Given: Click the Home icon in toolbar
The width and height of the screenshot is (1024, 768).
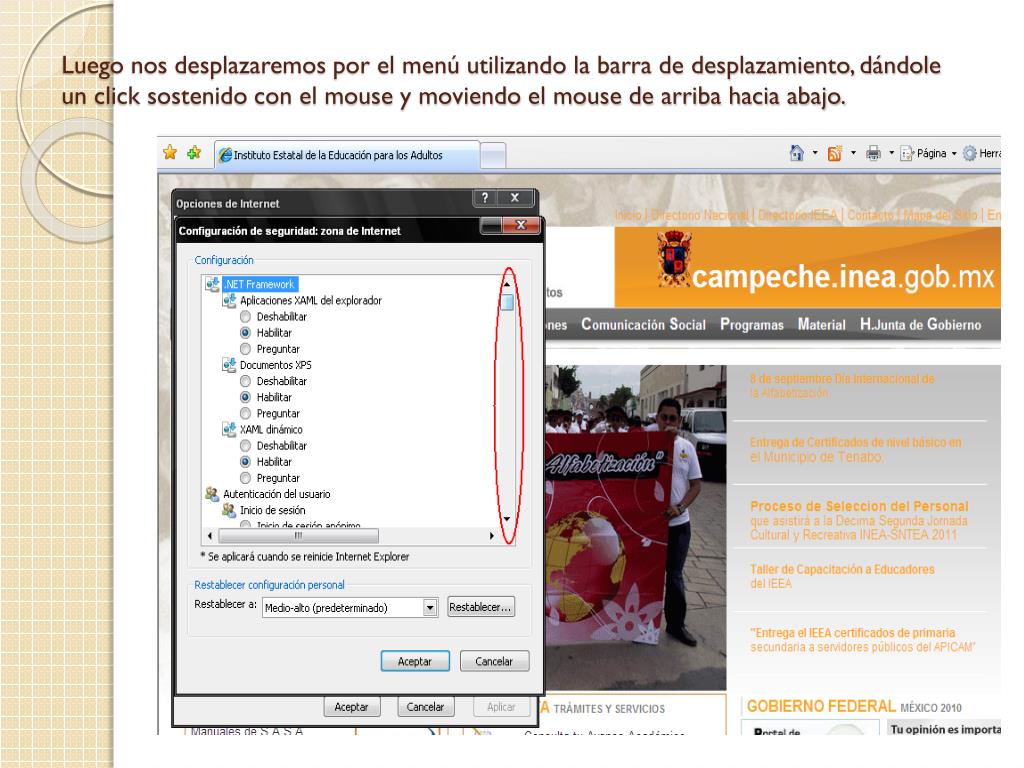Looking at the screenshot, I should pyautogui.click(x=797, y=153).
